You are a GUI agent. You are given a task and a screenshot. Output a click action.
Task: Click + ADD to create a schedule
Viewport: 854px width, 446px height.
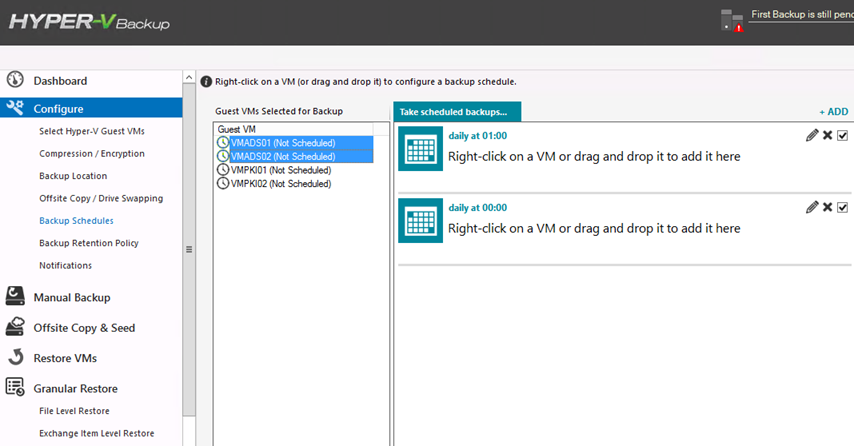[x=833, y=112]
